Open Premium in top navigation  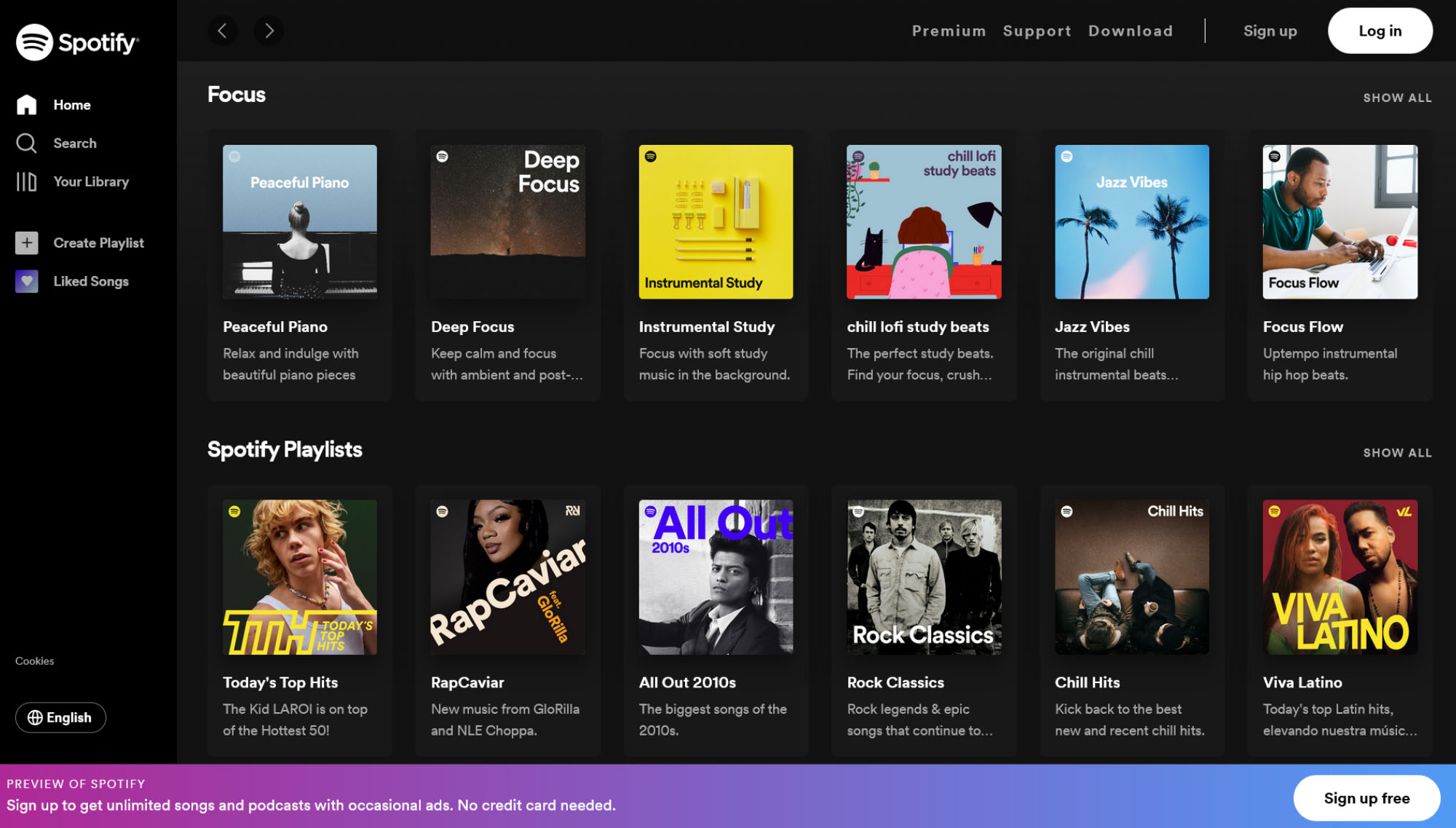pos(949,31)
